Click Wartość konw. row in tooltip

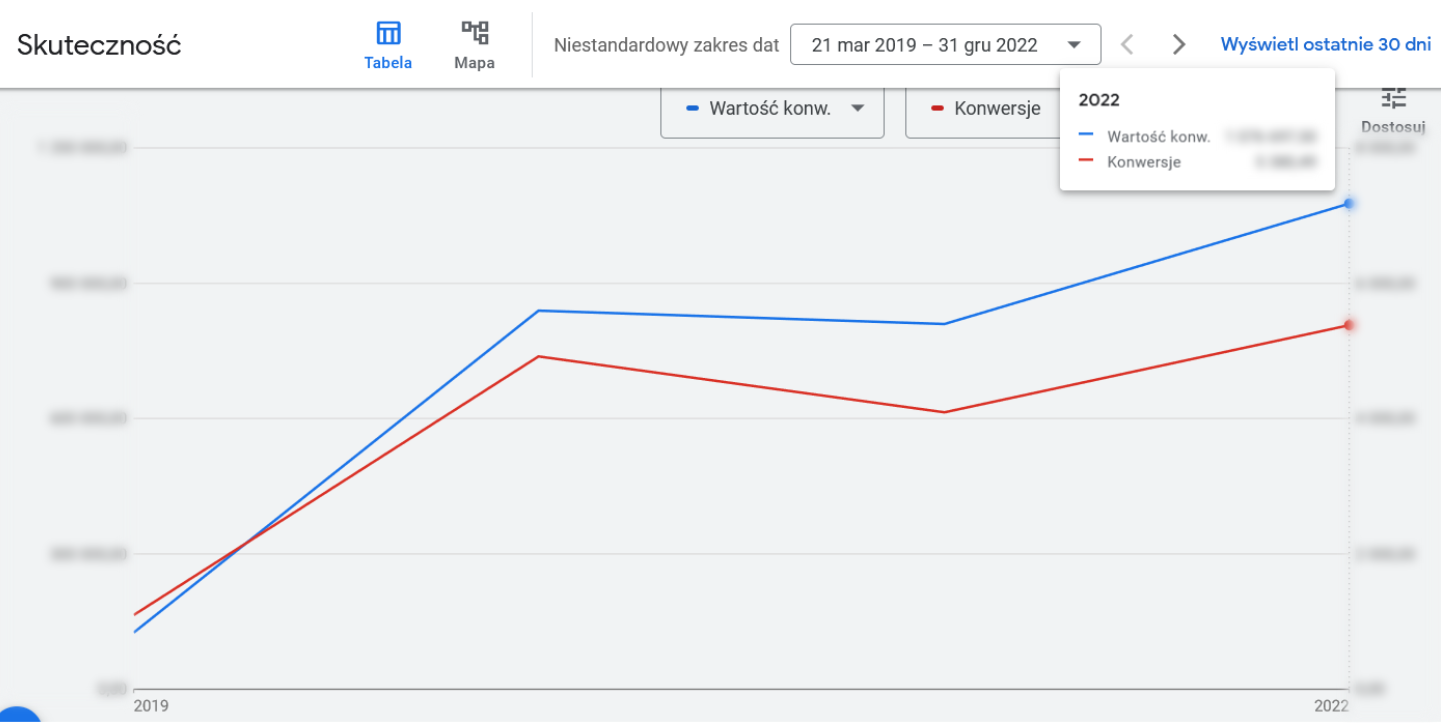pyautogui.click(x=1197, y=136)
